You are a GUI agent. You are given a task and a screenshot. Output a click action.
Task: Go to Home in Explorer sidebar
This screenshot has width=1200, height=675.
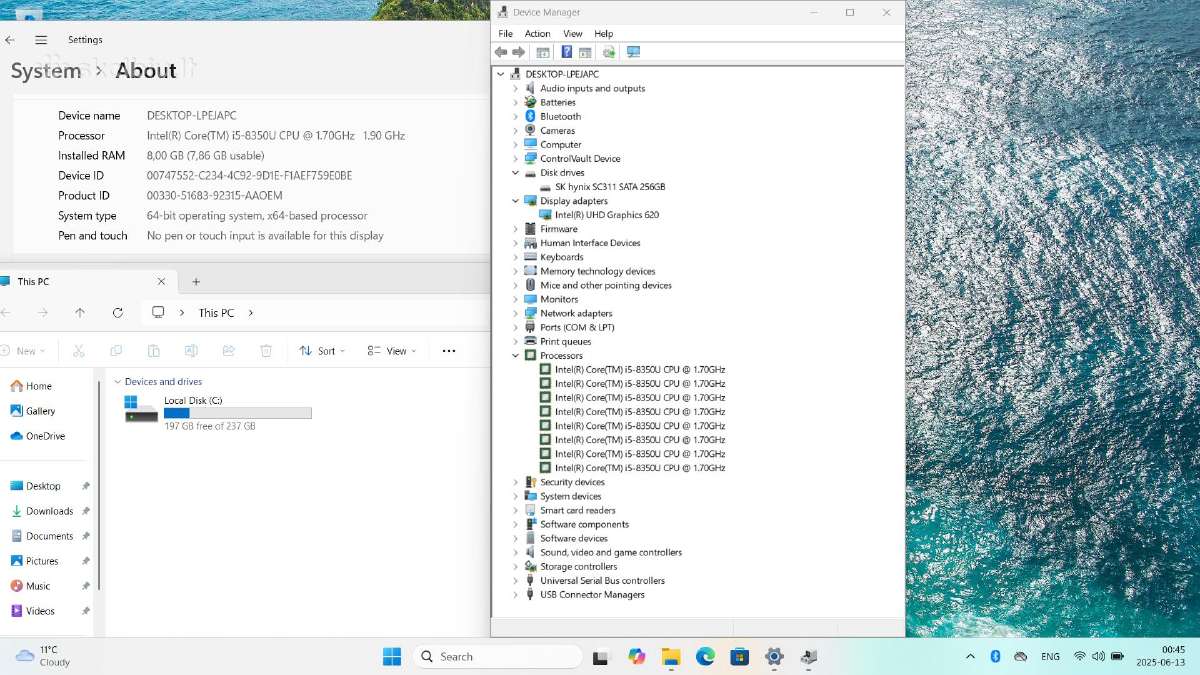click(x=31, y=386)
